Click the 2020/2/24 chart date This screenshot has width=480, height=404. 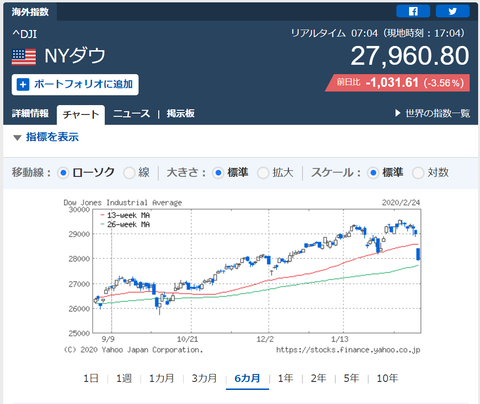pos(401,202)
